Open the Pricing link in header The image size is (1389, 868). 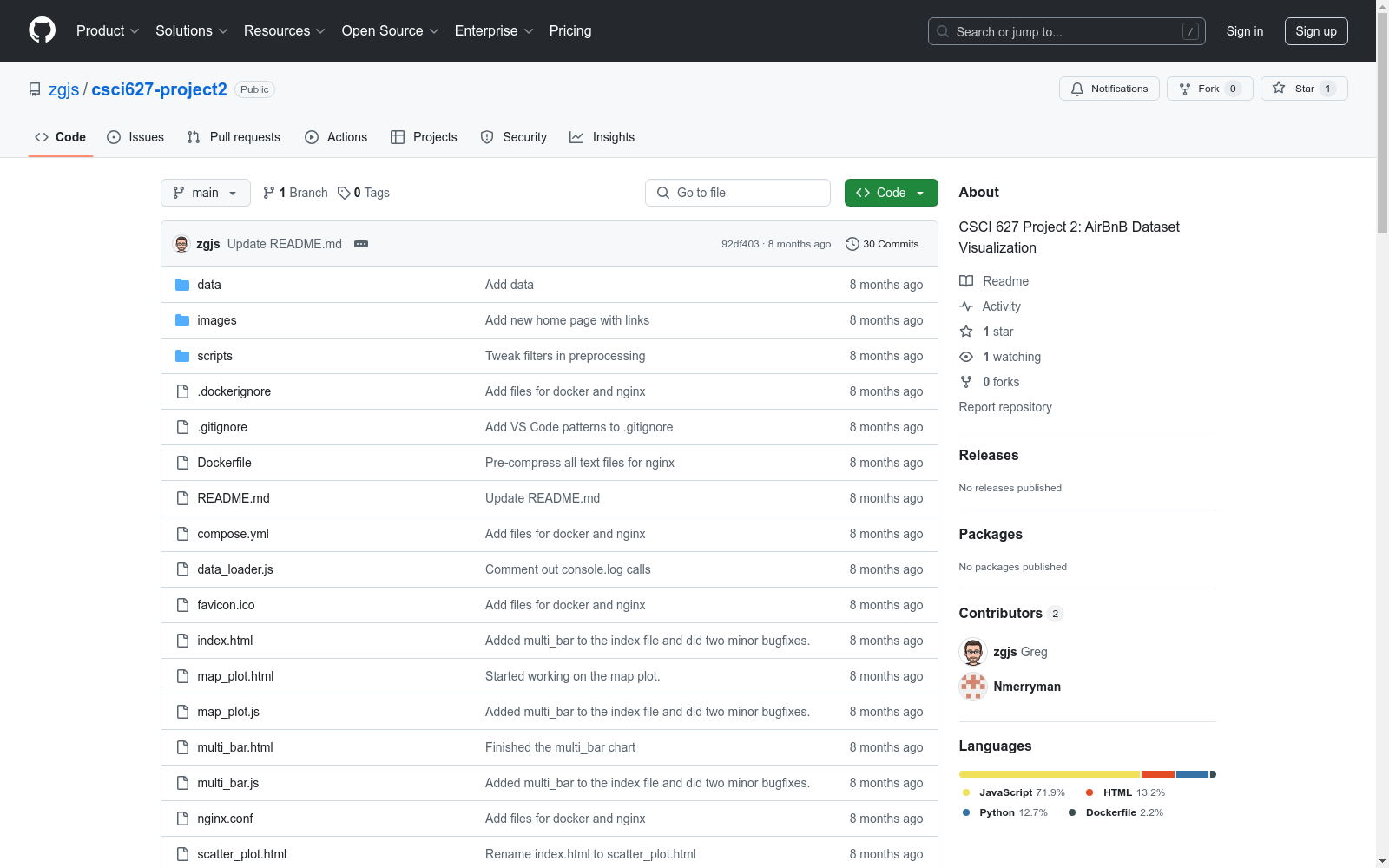point(570,30)
